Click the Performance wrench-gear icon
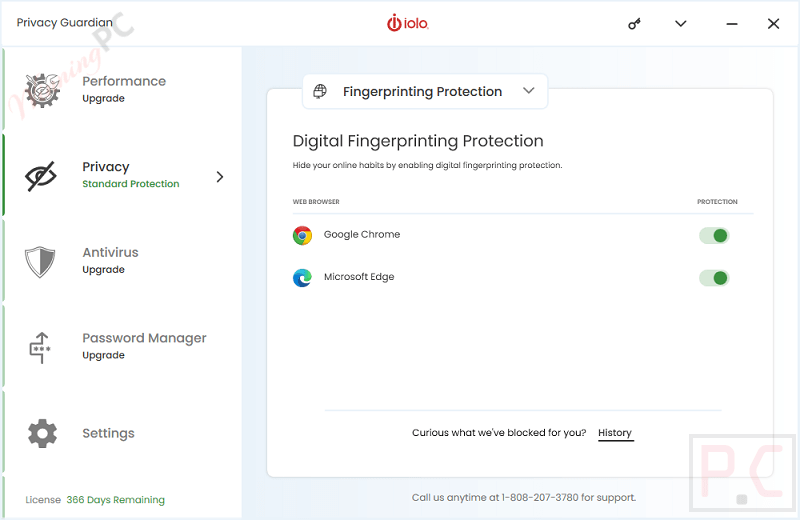Image resolution: width=800 pixels, height=520 pixels. pyautogui.click(x=42, y=90)
